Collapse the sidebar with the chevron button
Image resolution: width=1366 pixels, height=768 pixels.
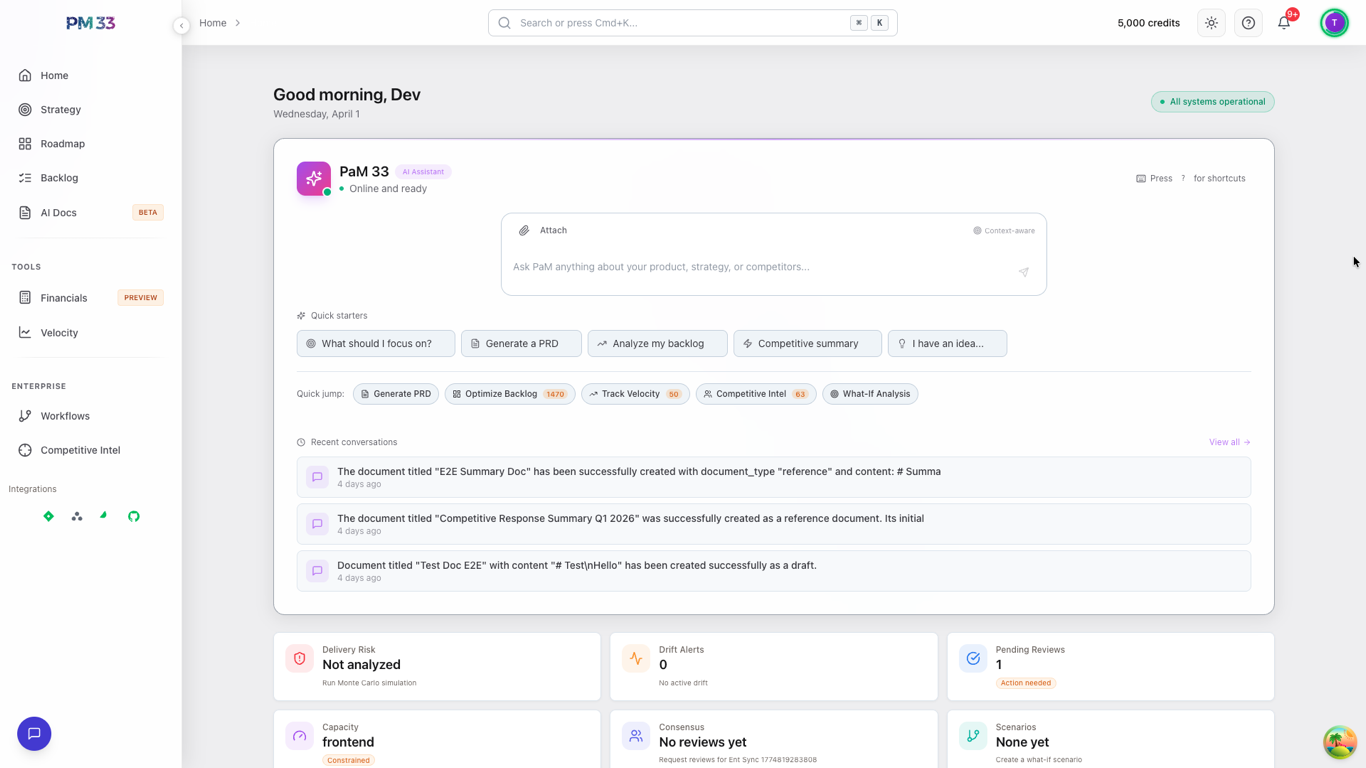coord(181,26)
